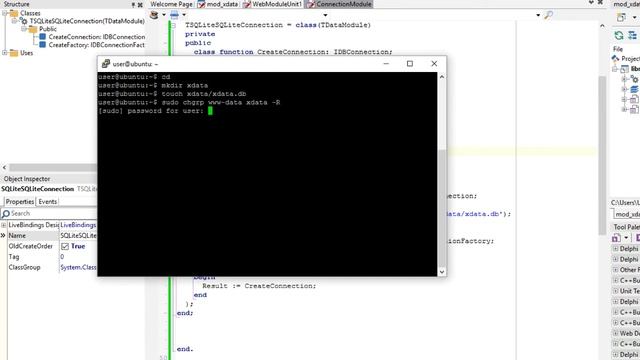The width and height of the screenshot is (640, 360).
Task: Click the terminal password prompt line
Action: [156, 111]
